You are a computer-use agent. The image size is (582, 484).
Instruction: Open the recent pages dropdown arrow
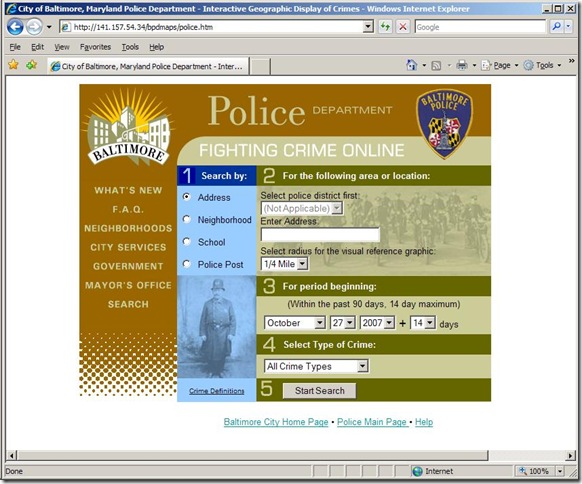[49, 27]
